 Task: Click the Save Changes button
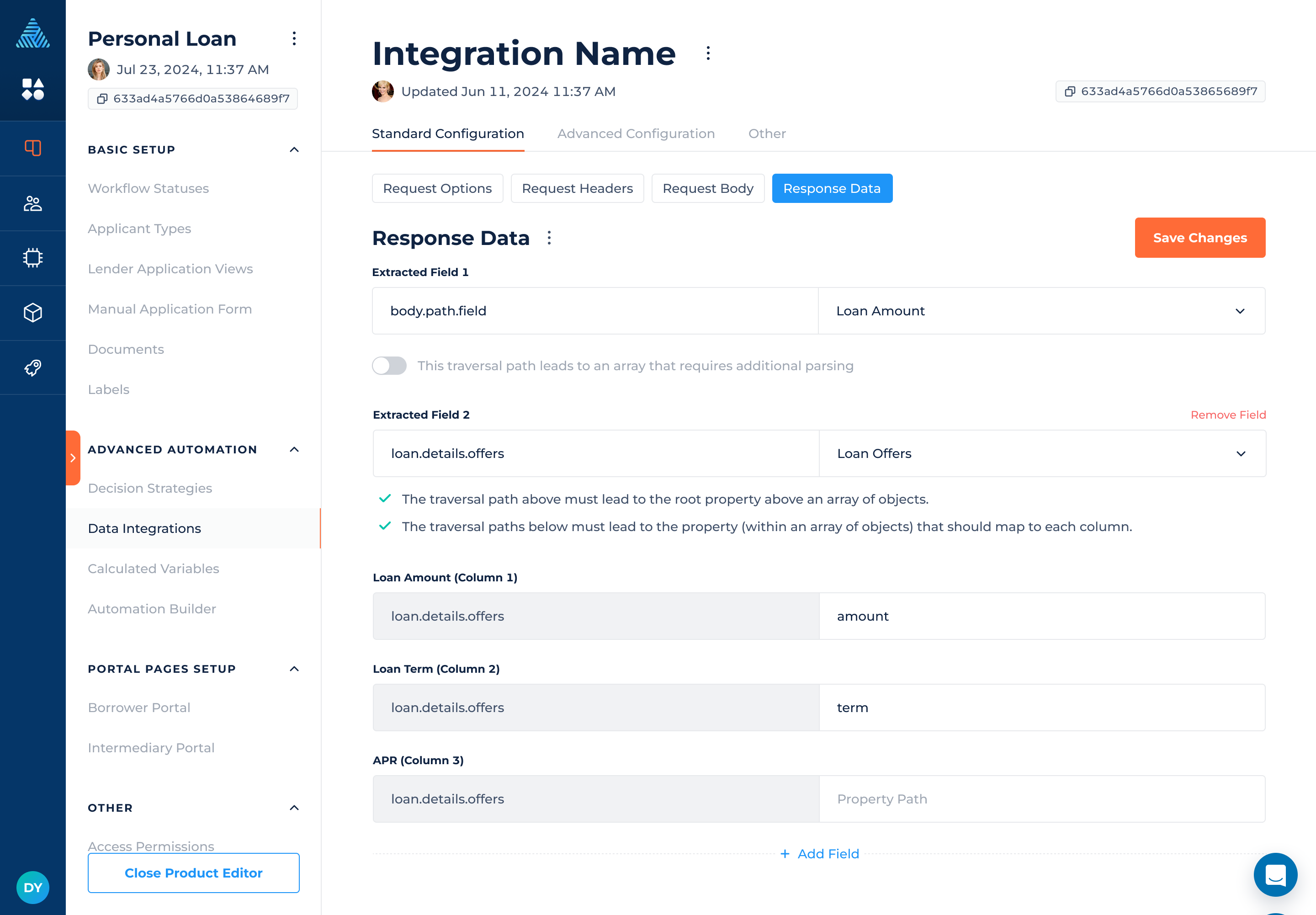(x=1199, y=238)
